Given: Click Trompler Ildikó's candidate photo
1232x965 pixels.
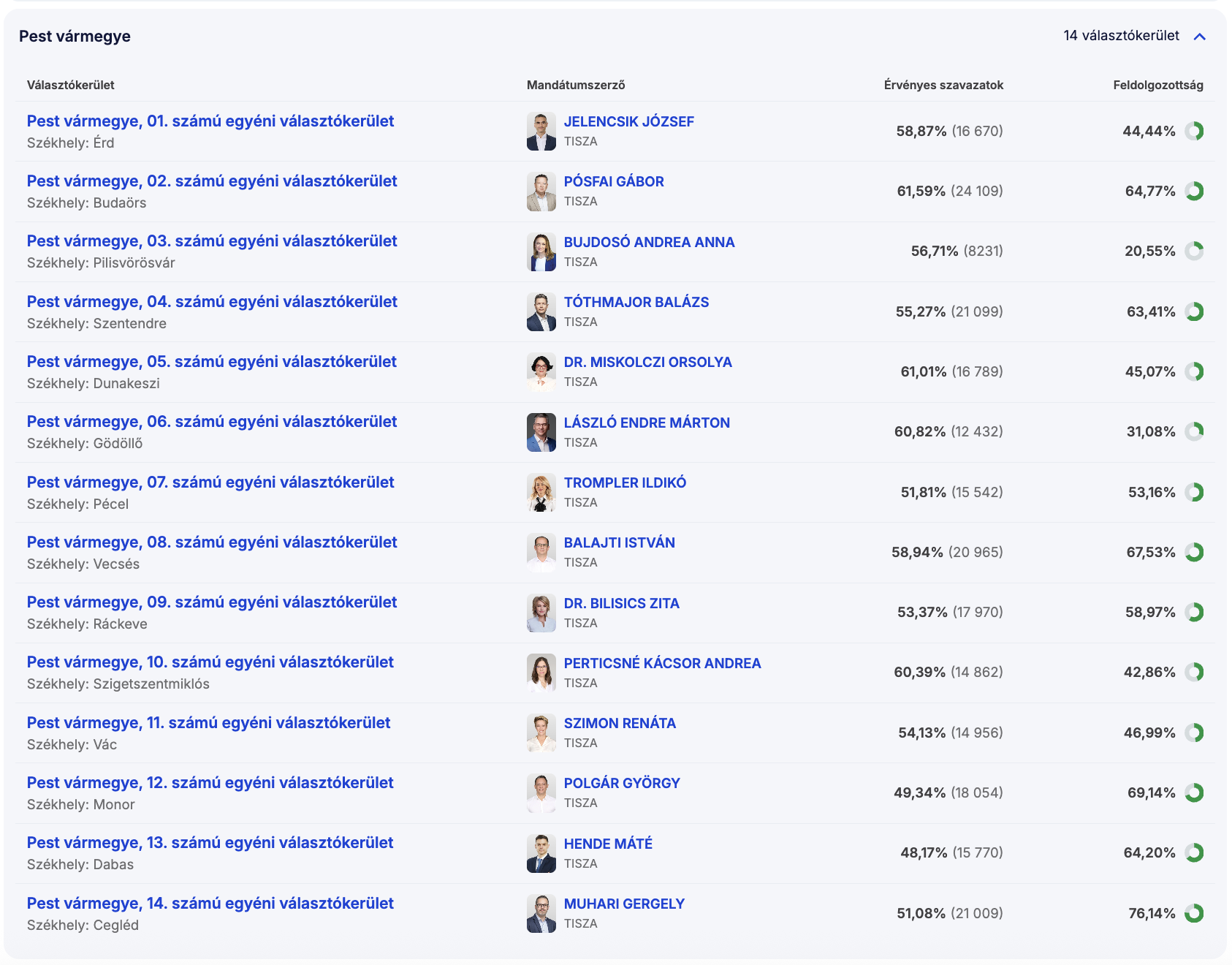Looking at the screenshot, I should point(541,492).
